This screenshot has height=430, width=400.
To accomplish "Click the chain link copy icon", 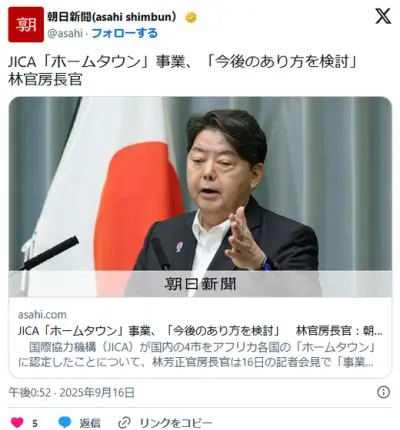I will pos(124,423).
